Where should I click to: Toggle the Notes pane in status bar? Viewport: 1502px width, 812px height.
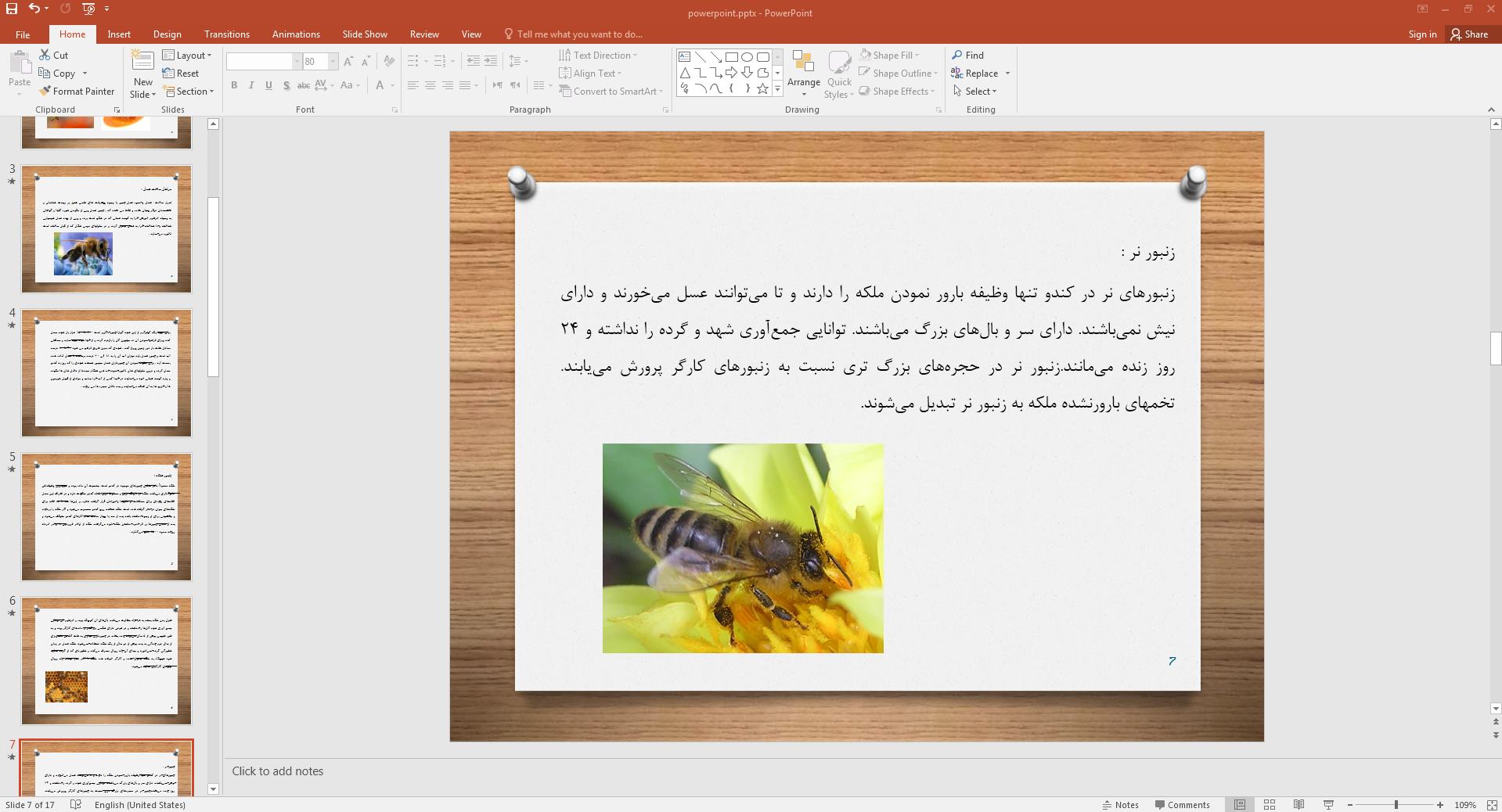point(1120,804)
